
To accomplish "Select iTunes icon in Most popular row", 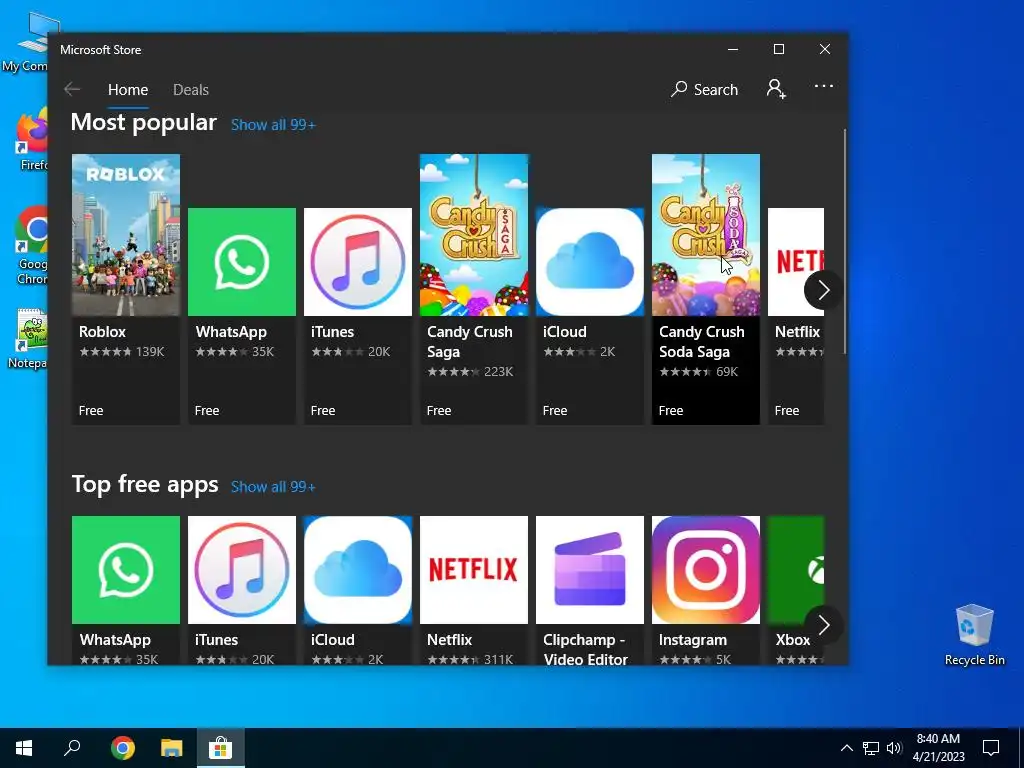I will pyautogui.click(x=358, y=262).
